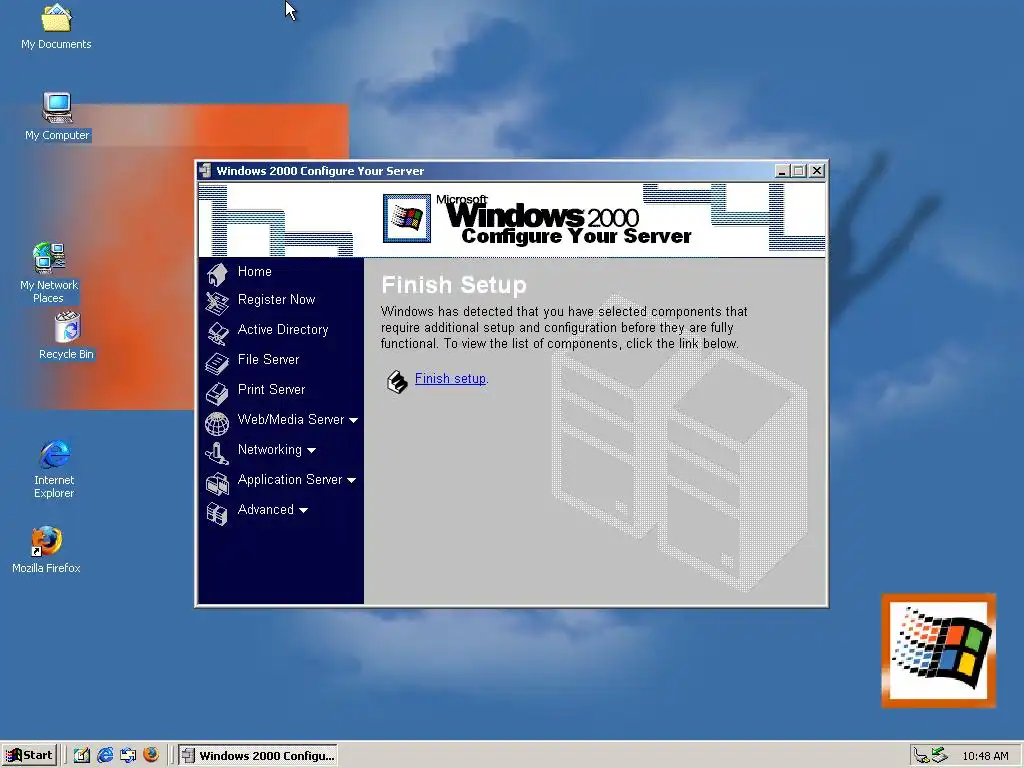Click the 10:48 AM taskbar clock
Image resolution: width=1024 pixels, height=768 pixels.
pos(985,756)
